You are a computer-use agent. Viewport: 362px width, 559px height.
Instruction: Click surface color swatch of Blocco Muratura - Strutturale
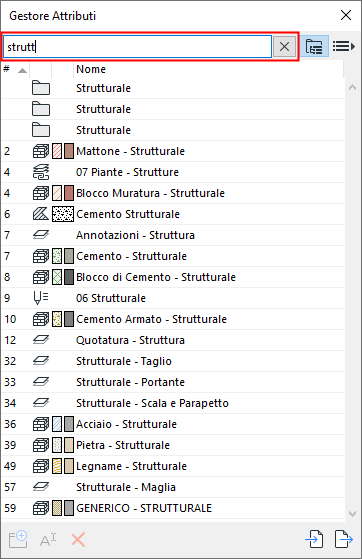tap(69, 193)
